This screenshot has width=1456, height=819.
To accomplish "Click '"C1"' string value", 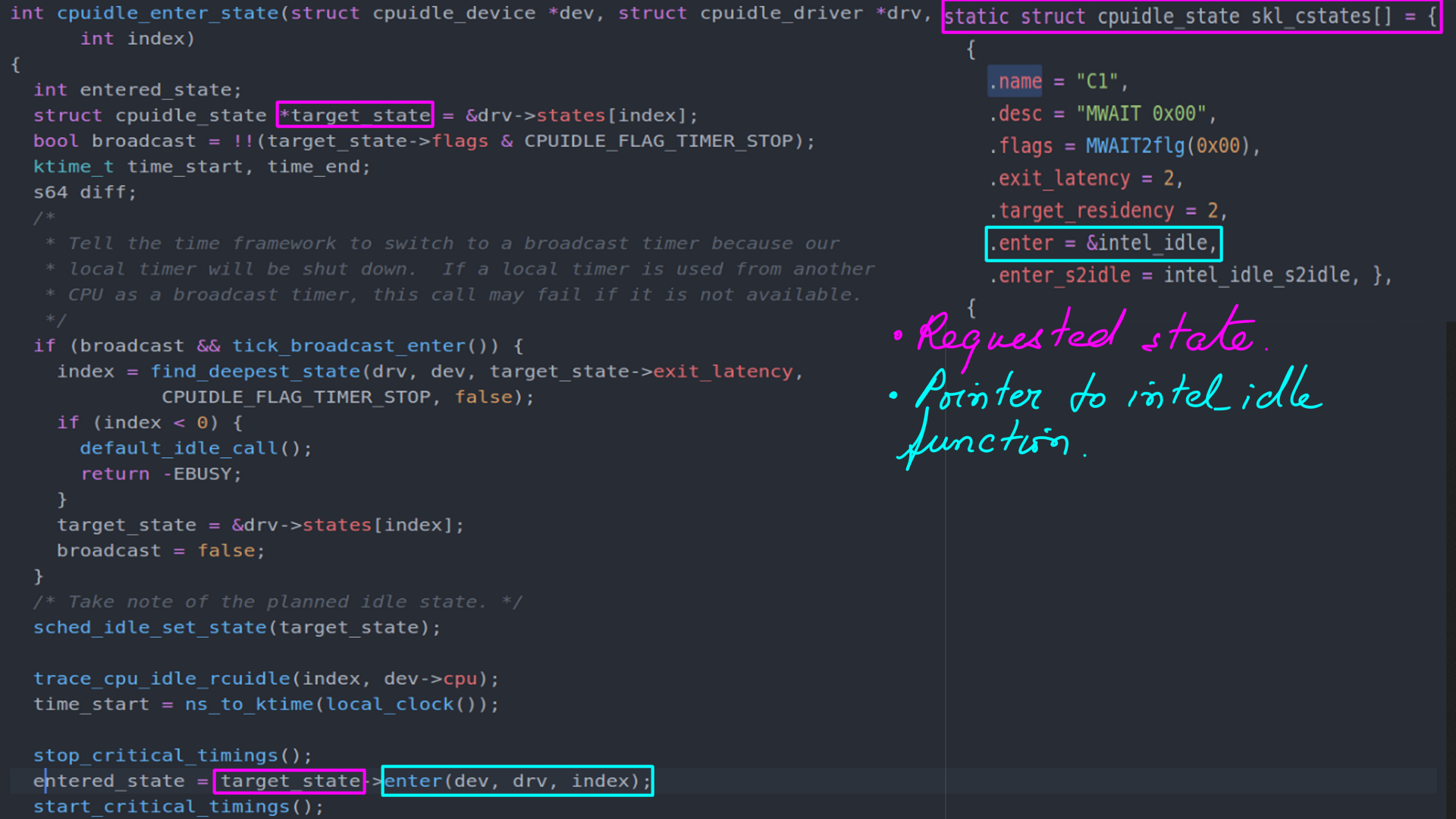I will (1097, 81).
